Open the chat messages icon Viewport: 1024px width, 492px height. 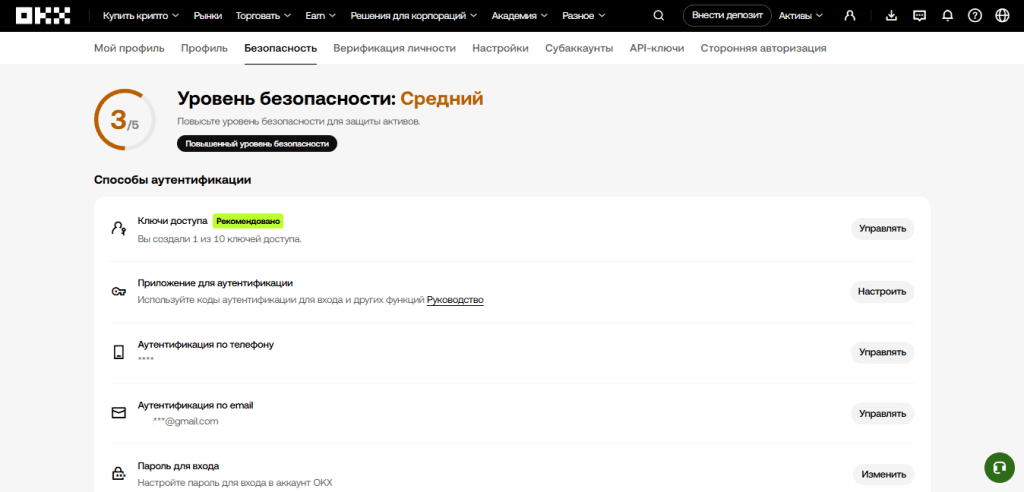920,16
